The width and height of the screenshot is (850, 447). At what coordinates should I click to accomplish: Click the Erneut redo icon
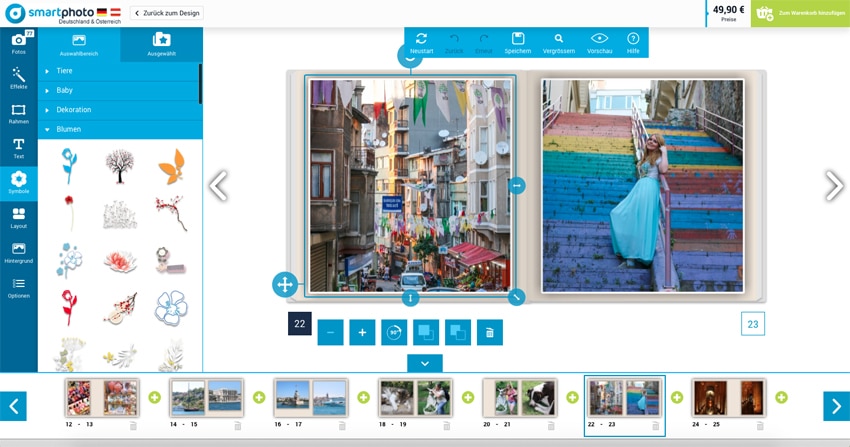tap(484, 43)
